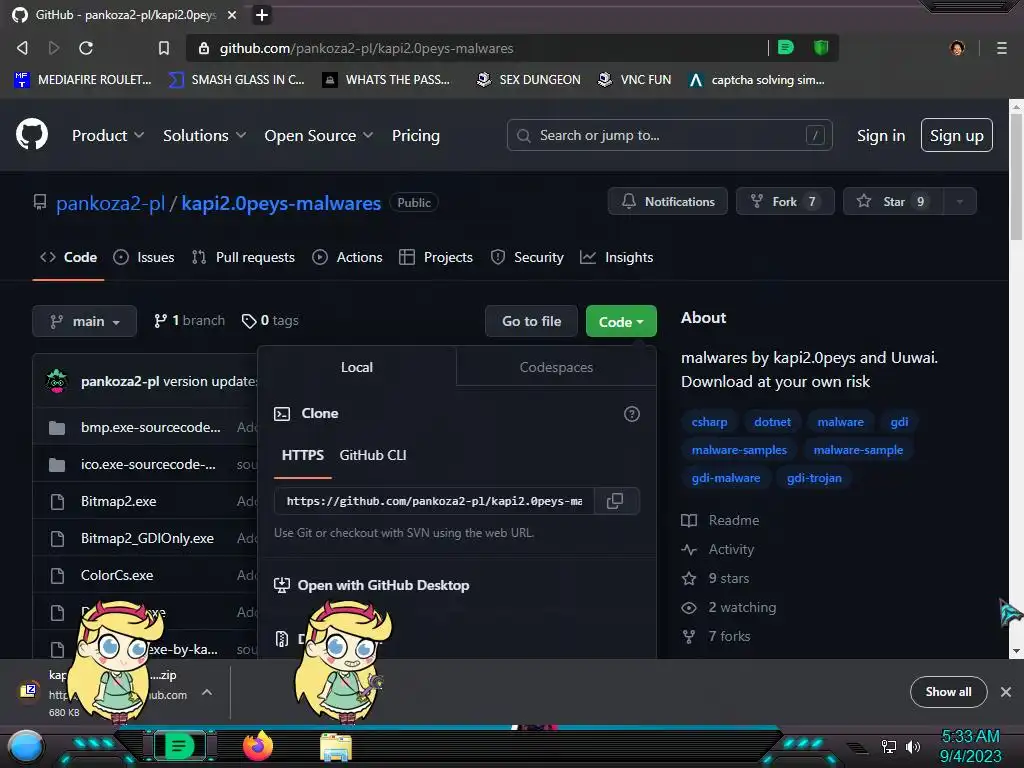Open a new browser tab
1024x768 pixels.
[262, 15]
